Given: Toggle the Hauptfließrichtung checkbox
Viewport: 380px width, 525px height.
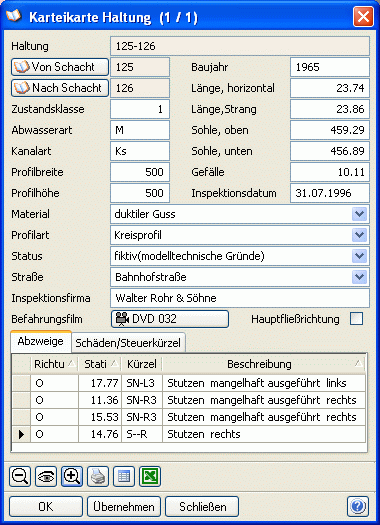Looking at the screenshot, I should point(356,319).
